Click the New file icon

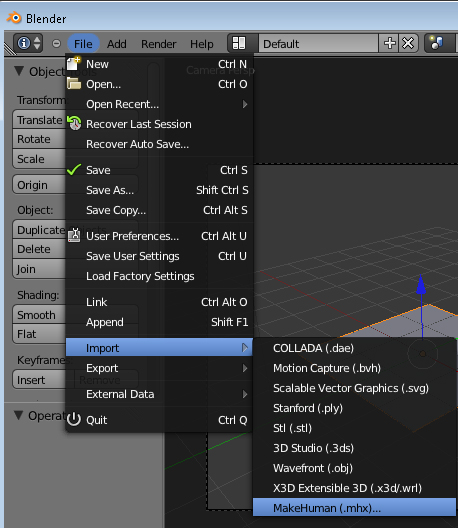point(74,63)
